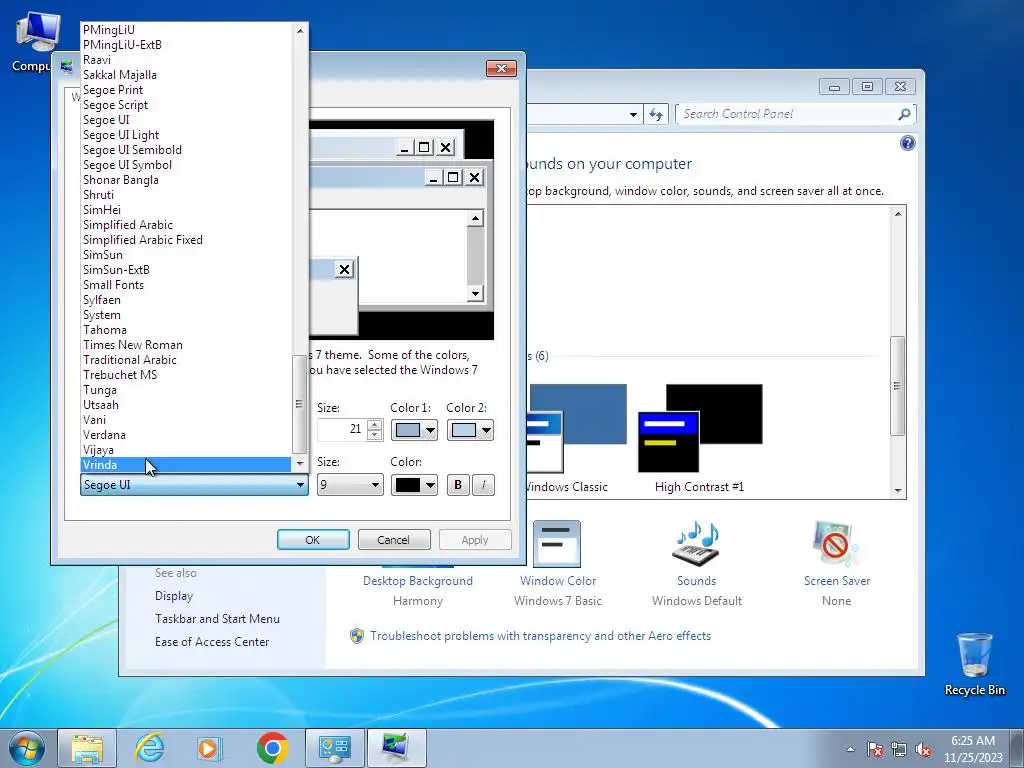Open Action Center flag tray icon
The height and width of the screenshot is (768, 1024).
[x=875, y=749]
